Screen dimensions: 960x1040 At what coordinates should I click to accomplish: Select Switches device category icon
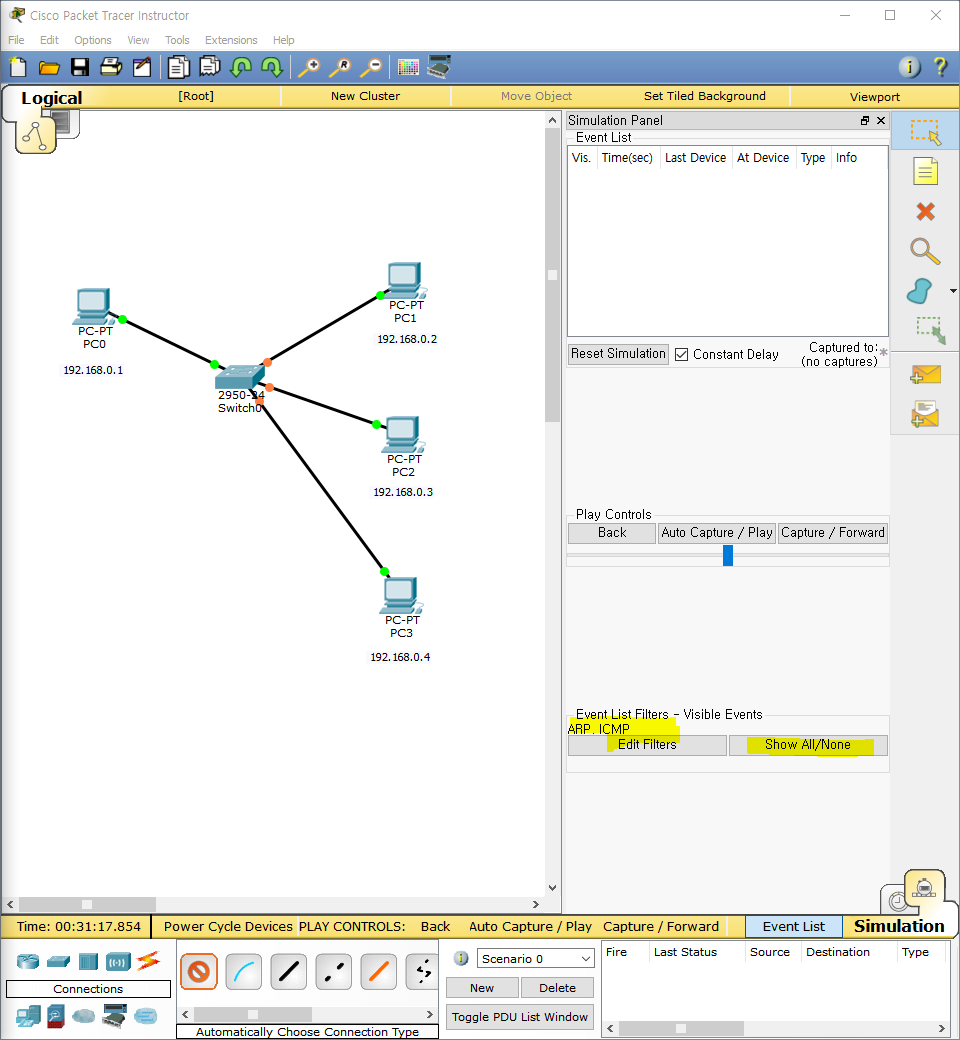click(x=58, y=961)
